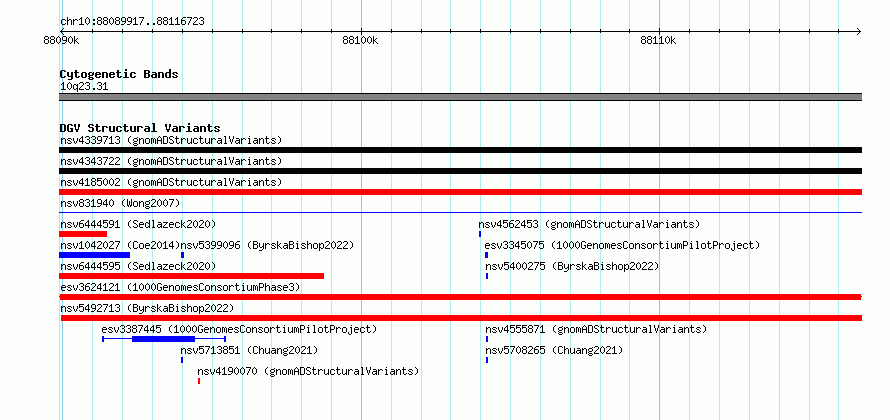Select the nsv4555871 blue marker
This screenshot has height=420, width=890.
point(486,339)
